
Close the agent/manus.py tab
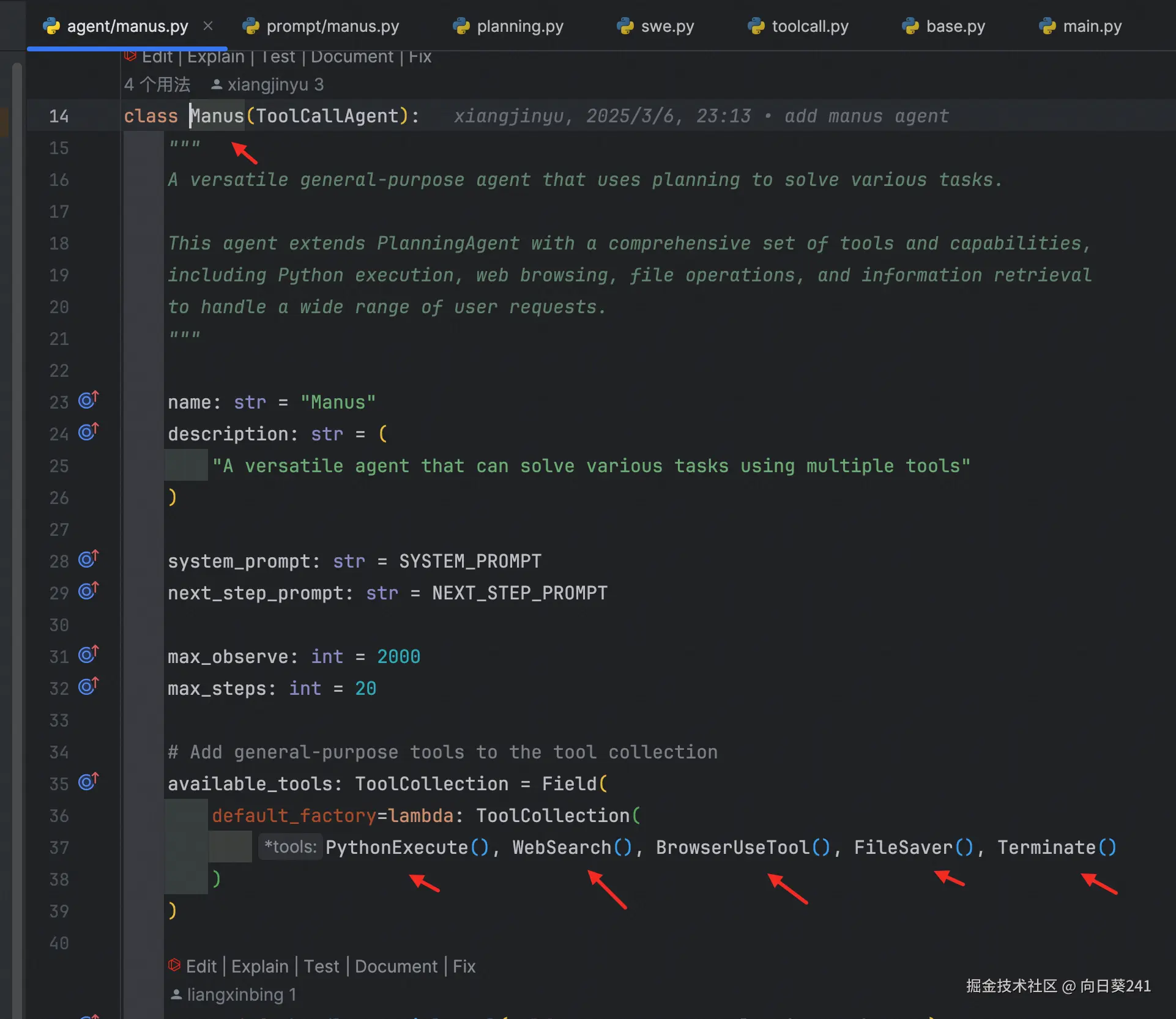208,26
